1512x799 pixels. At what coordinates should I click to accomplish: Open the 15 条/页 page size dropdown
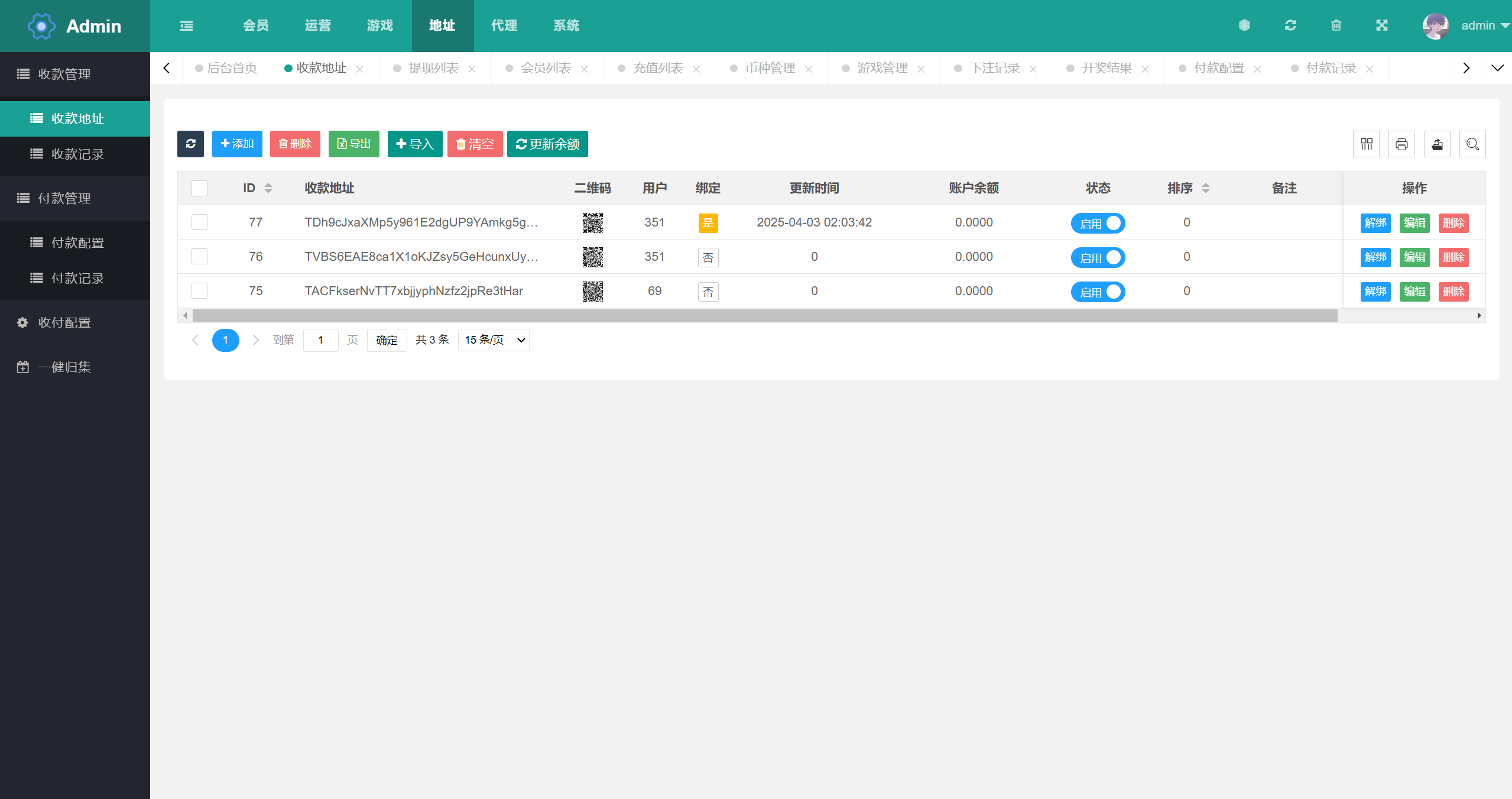pos(494,340)
